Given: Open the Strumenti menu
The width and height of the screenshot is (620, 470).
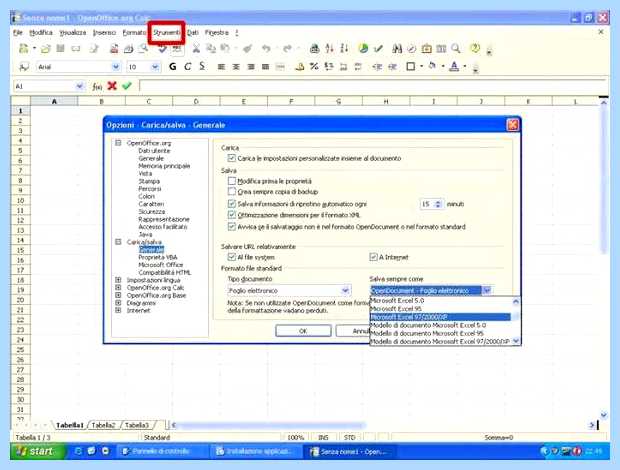Looking at the screenshot, I should [166, 32].
